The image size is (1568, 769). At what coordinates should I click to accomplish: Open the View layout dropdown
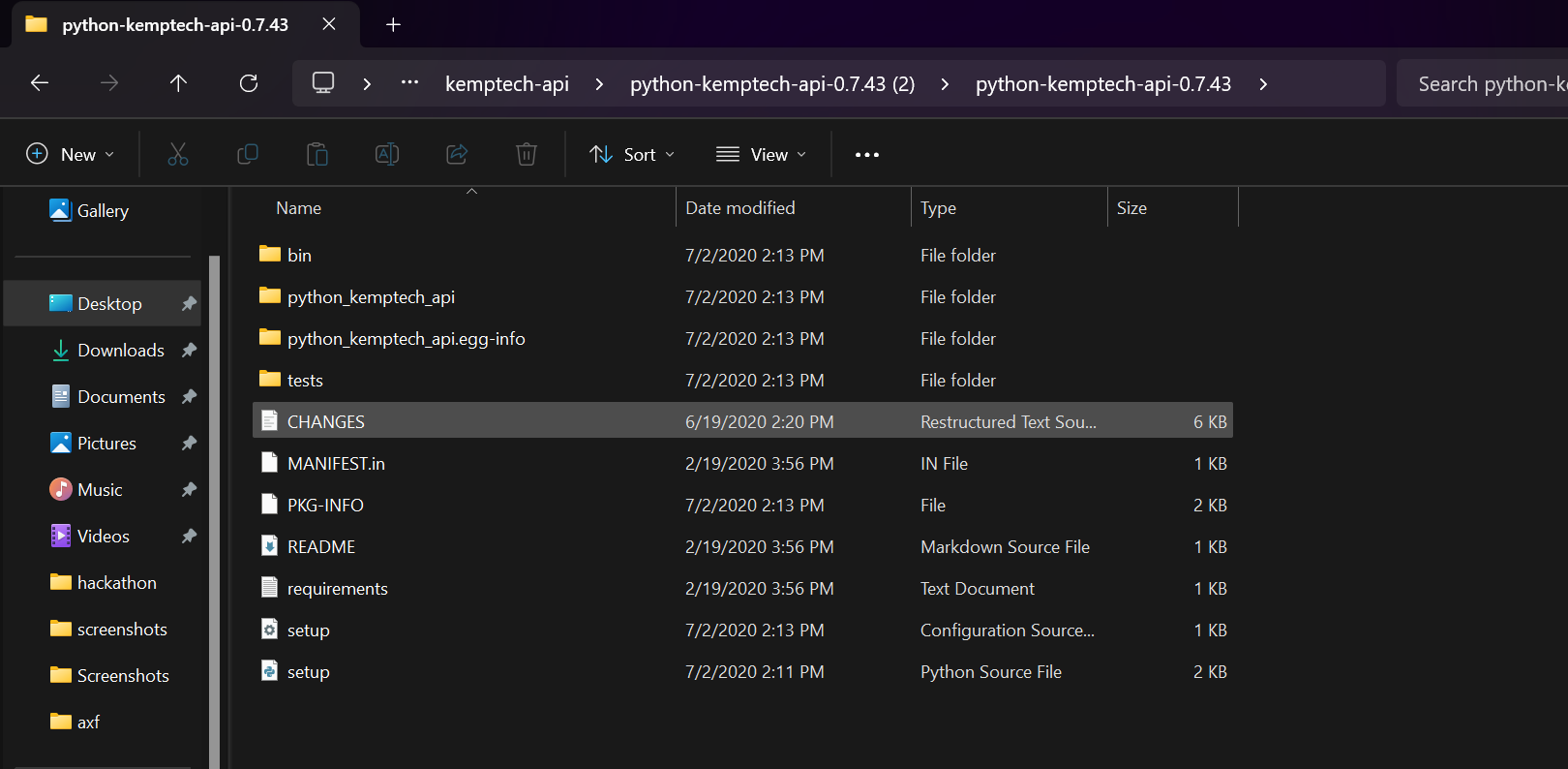(761, 154)
